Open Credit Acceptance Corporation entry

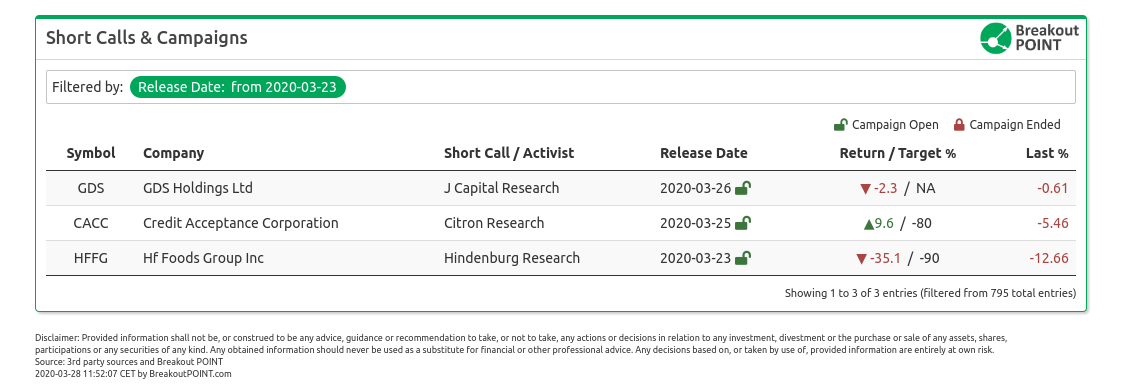click(241, 223)
